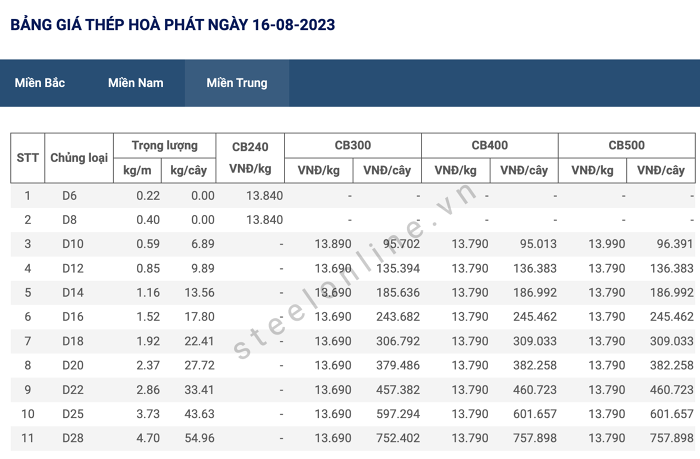The image size is (700, 459).
Task: Click the kg/cây sub-header
Action: (x=188, y=170)
